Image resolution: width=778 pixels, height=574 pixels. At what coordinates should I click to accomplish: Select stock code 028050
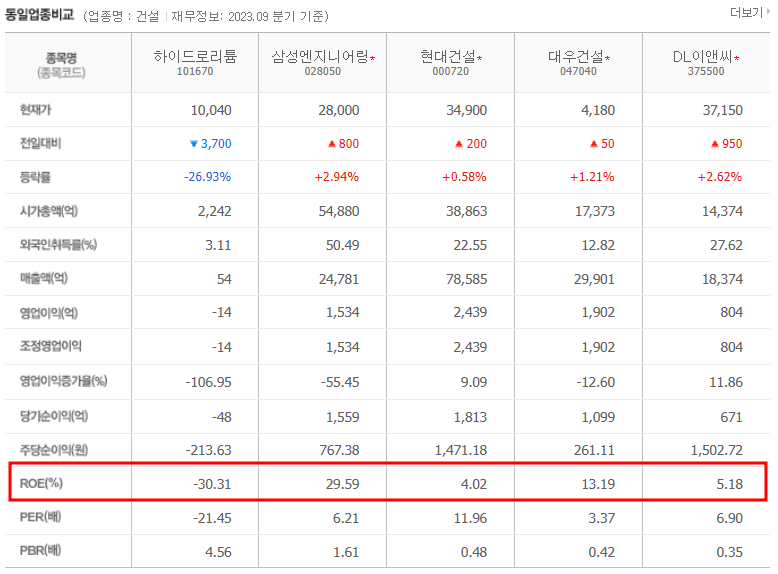click(x=323, y=71)
